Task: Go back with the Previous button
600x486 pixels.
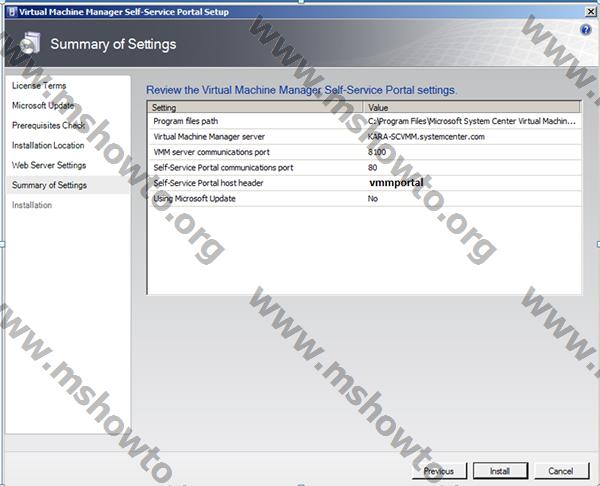Action: coord(439,471)
